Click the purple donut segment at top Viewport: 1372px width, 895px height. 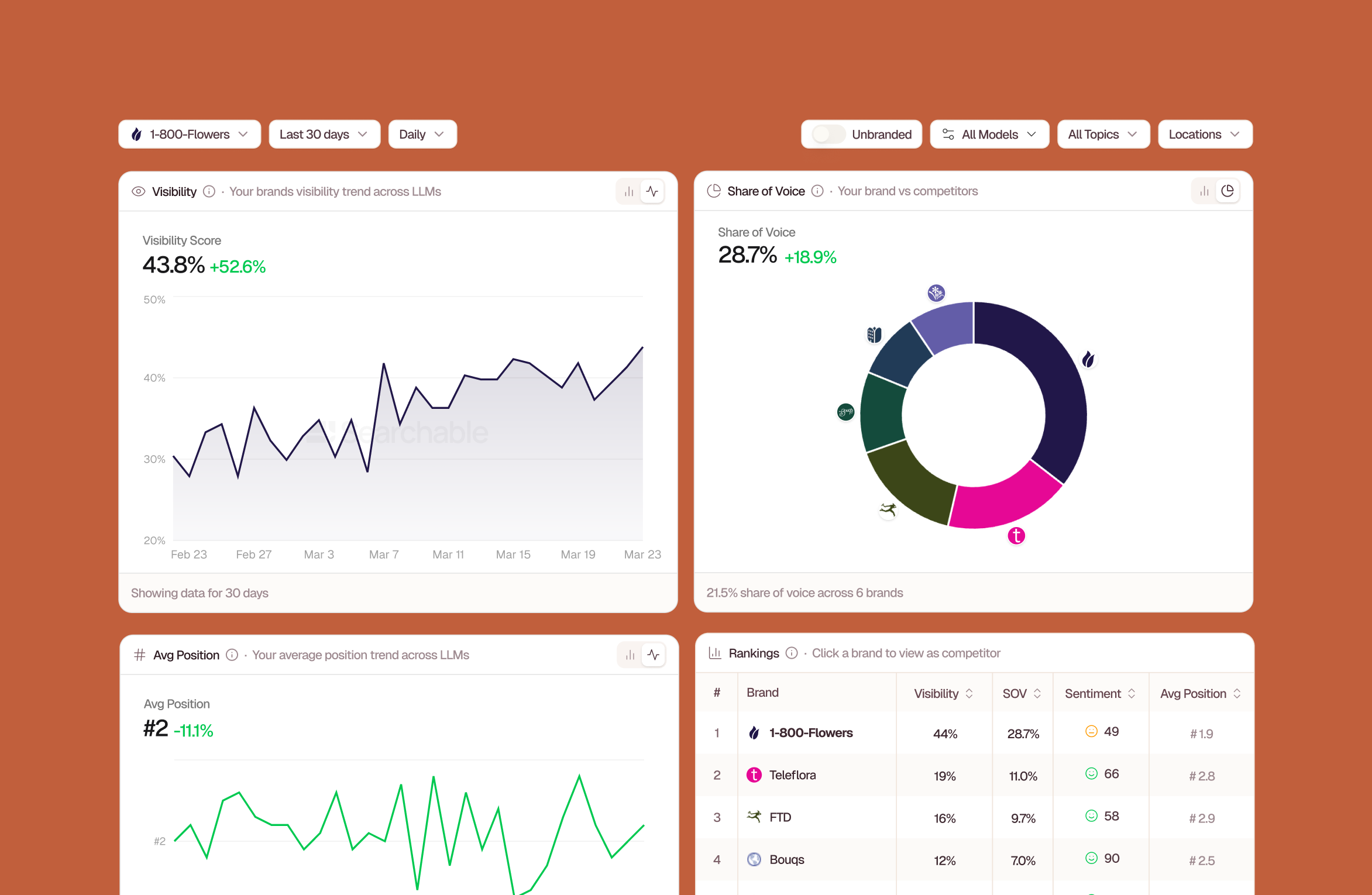point(948,325)
